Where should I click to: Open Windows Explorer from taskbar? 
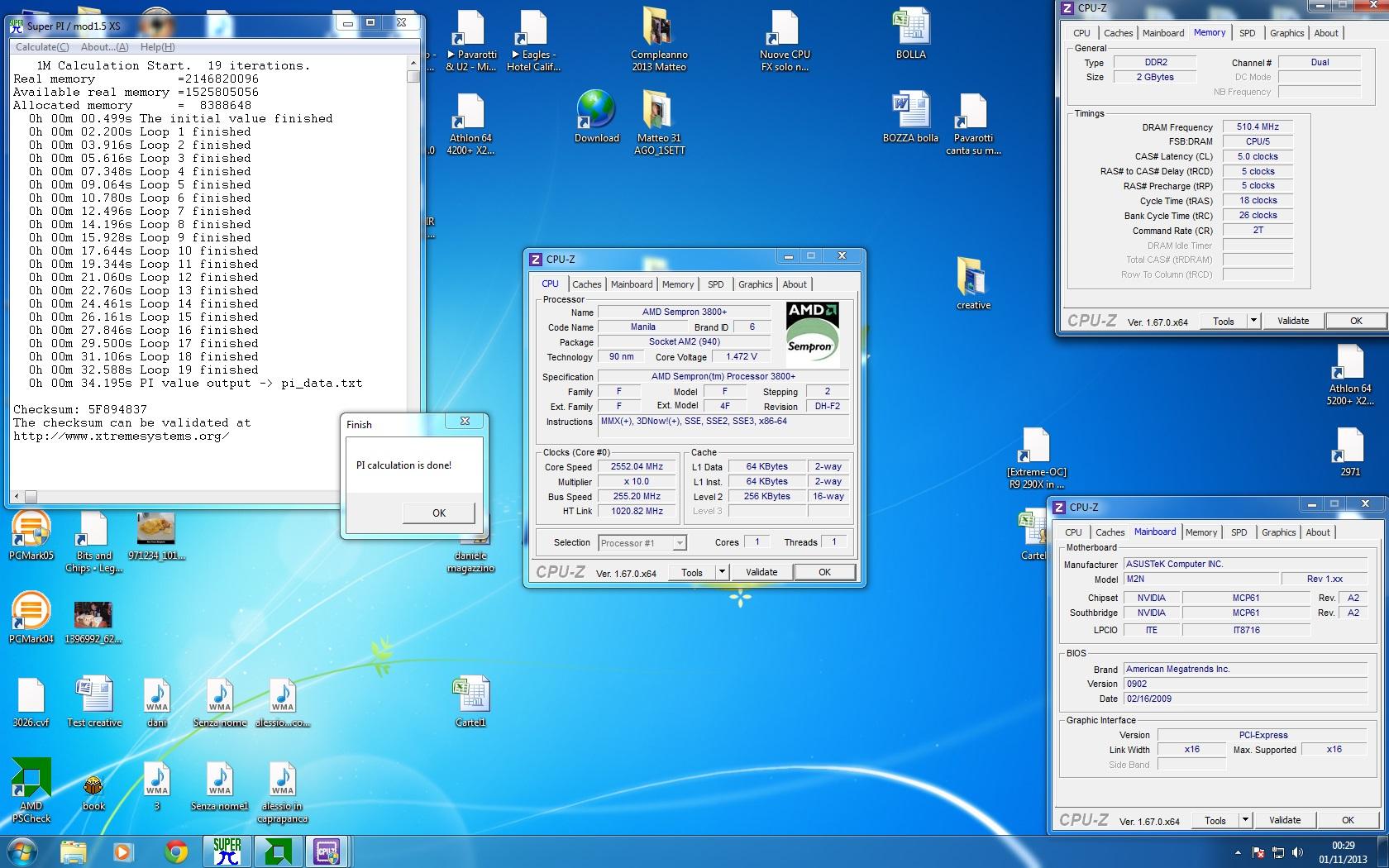[74, 851]
